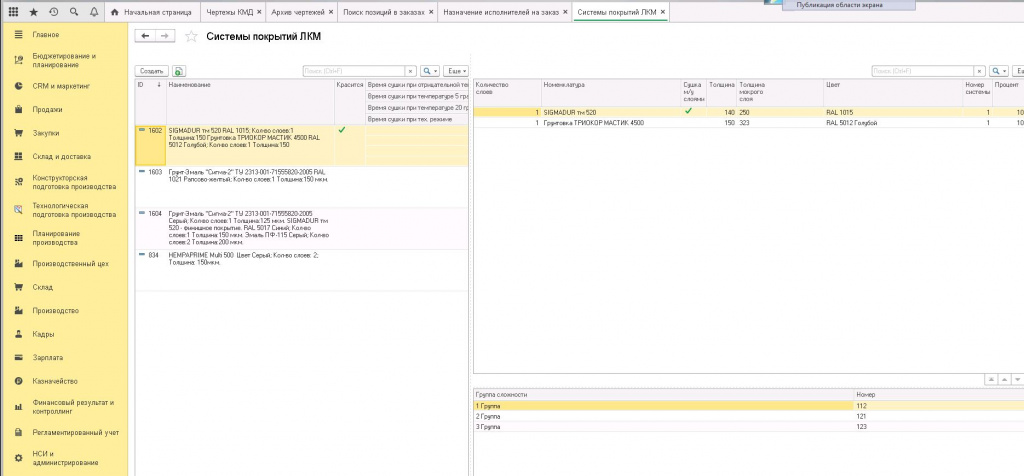1024x476 pixels.
Task: Open Казначейство section in sidebar
Action: pyautogui.click(x=55, y=381)
